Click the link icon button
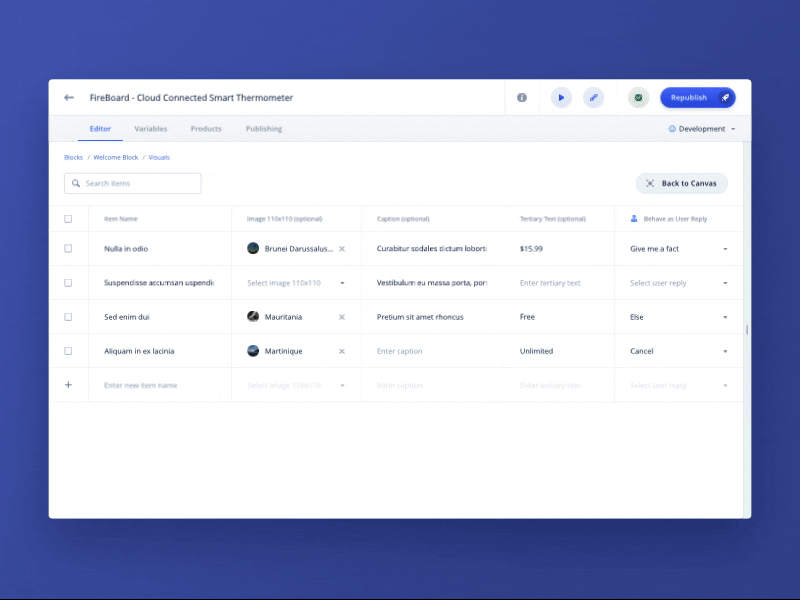Image resolution: width=800 pixels, height=600 pixels. [x=593, y=97]
